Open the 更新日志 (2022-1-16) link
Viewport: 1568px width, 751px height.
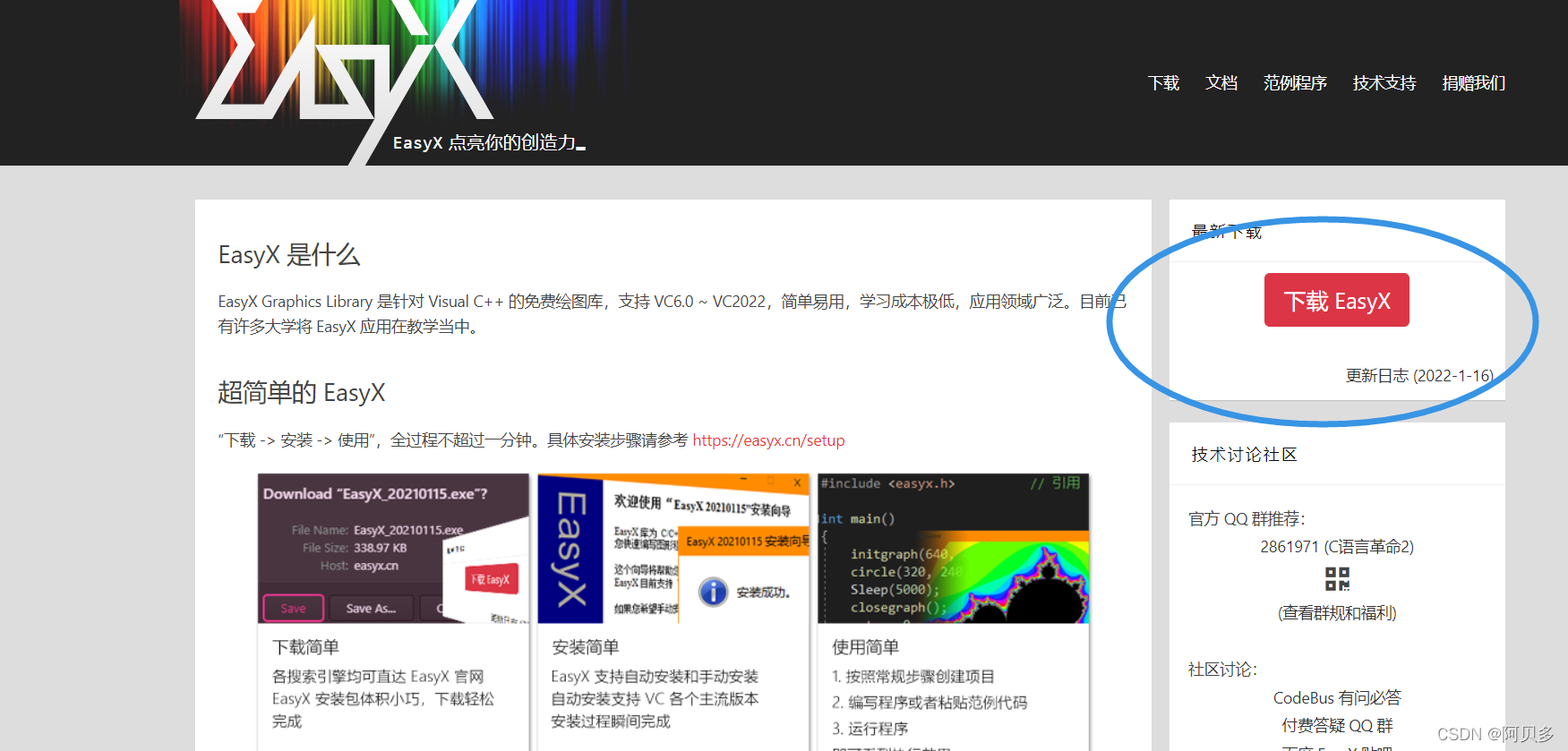[1419, 376]
